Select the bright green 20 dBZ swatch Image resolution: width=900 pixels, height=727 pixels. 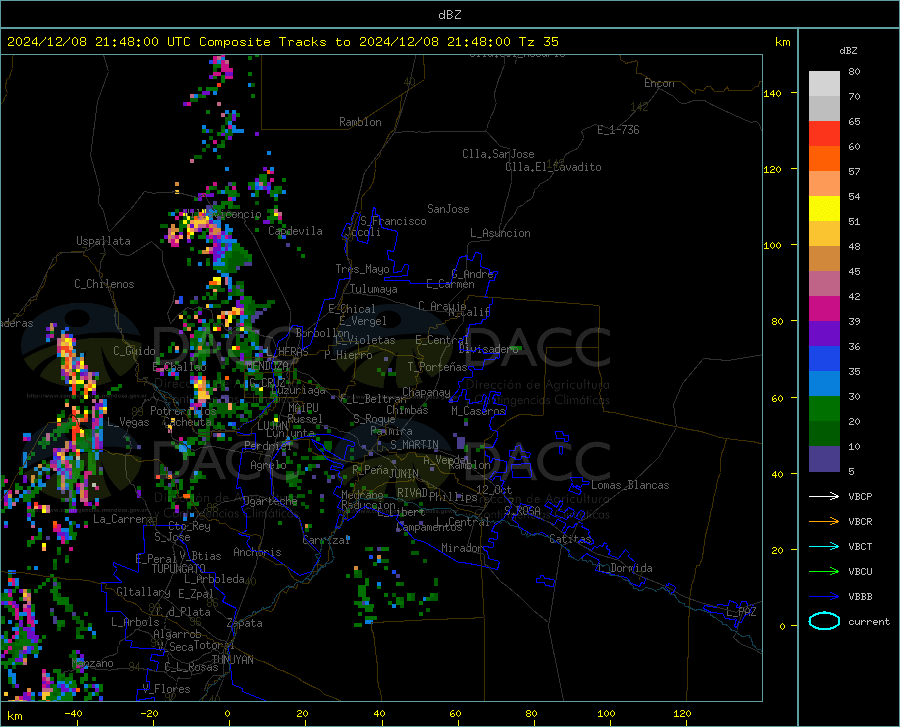[824, 409]
